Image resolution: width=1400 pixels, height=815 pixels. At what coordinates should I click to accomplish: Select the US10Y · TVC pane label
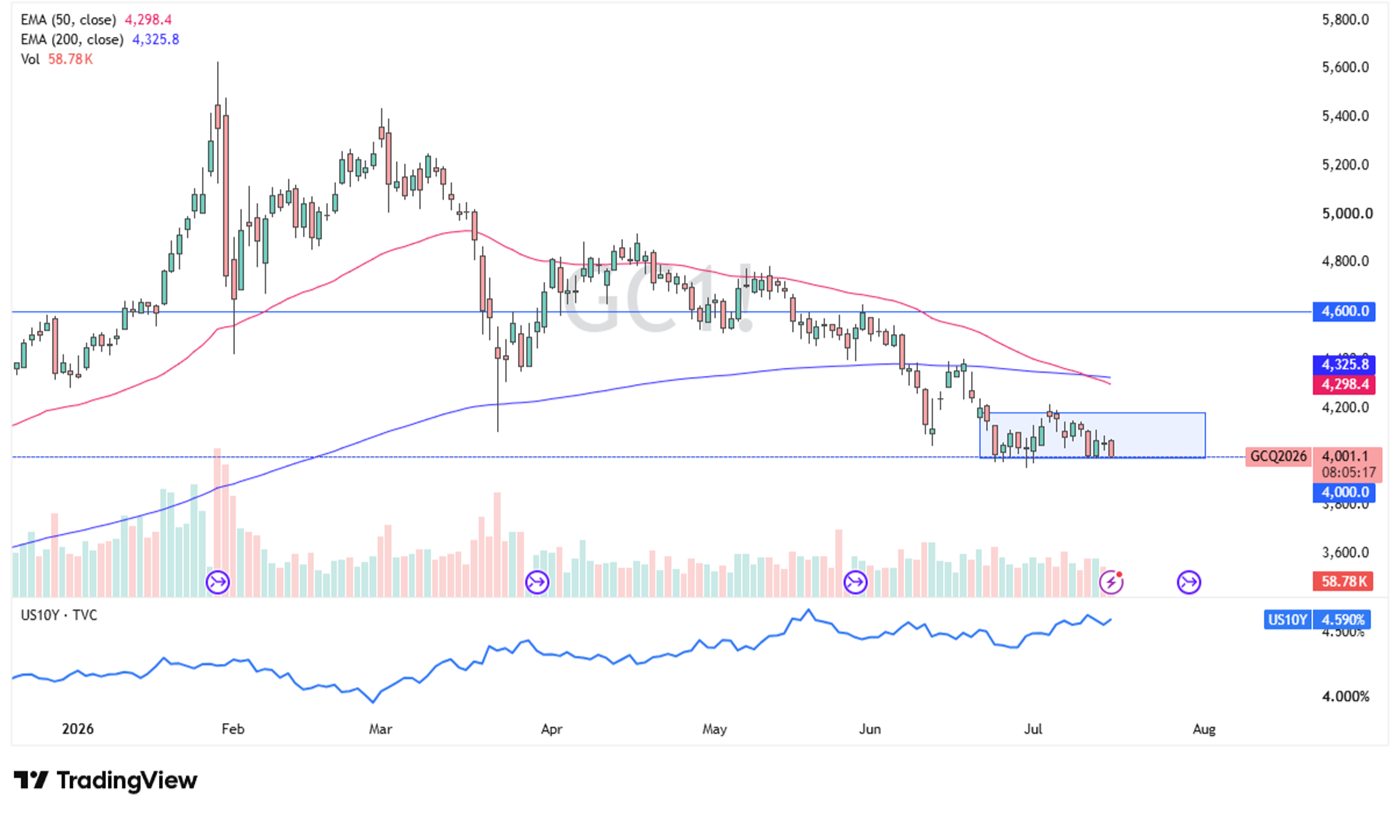click(61, 616)
